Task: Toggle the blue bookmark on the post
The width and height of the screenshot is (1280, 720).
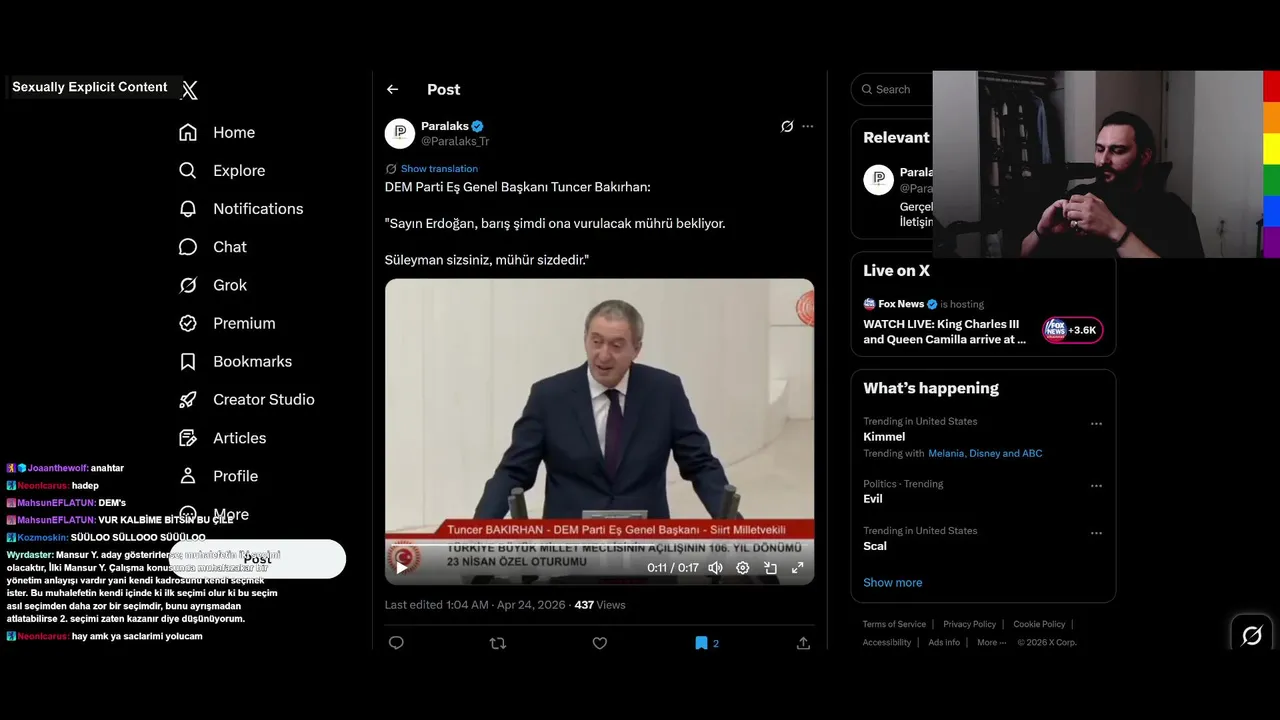Action: tap(702, 643)
